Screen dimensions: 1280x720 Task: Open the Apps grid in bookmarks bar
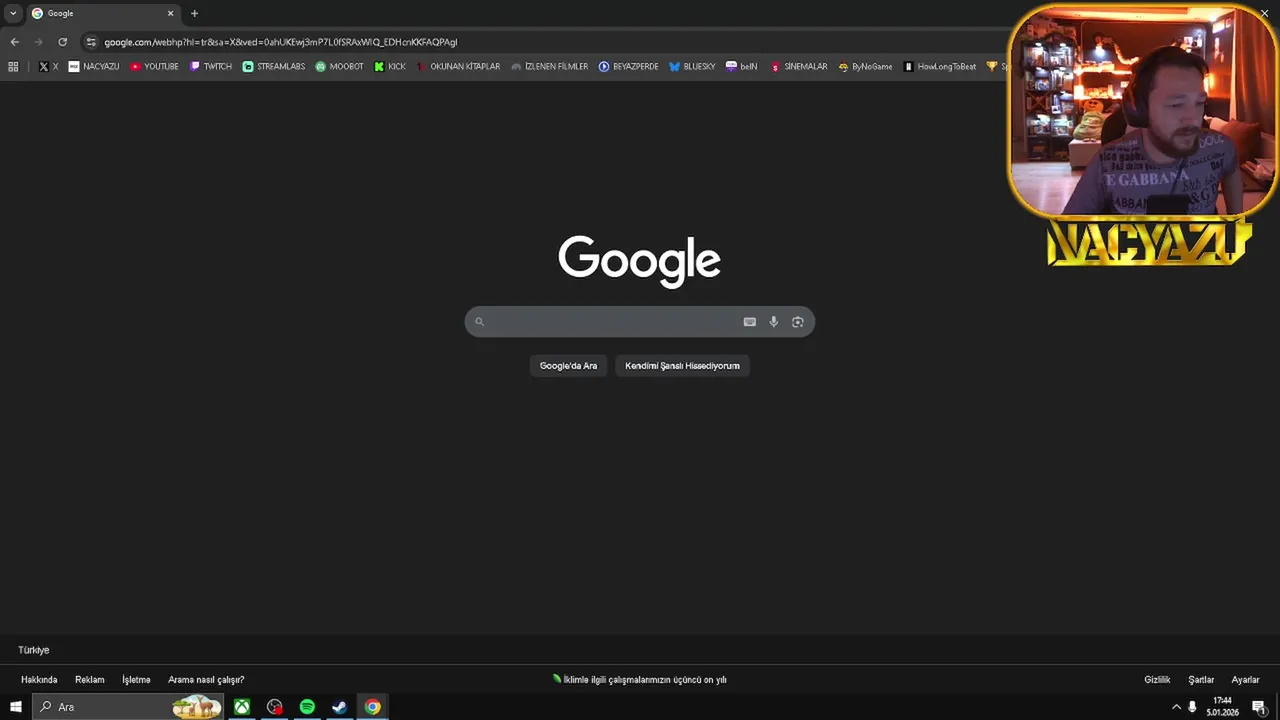(13, 66)
